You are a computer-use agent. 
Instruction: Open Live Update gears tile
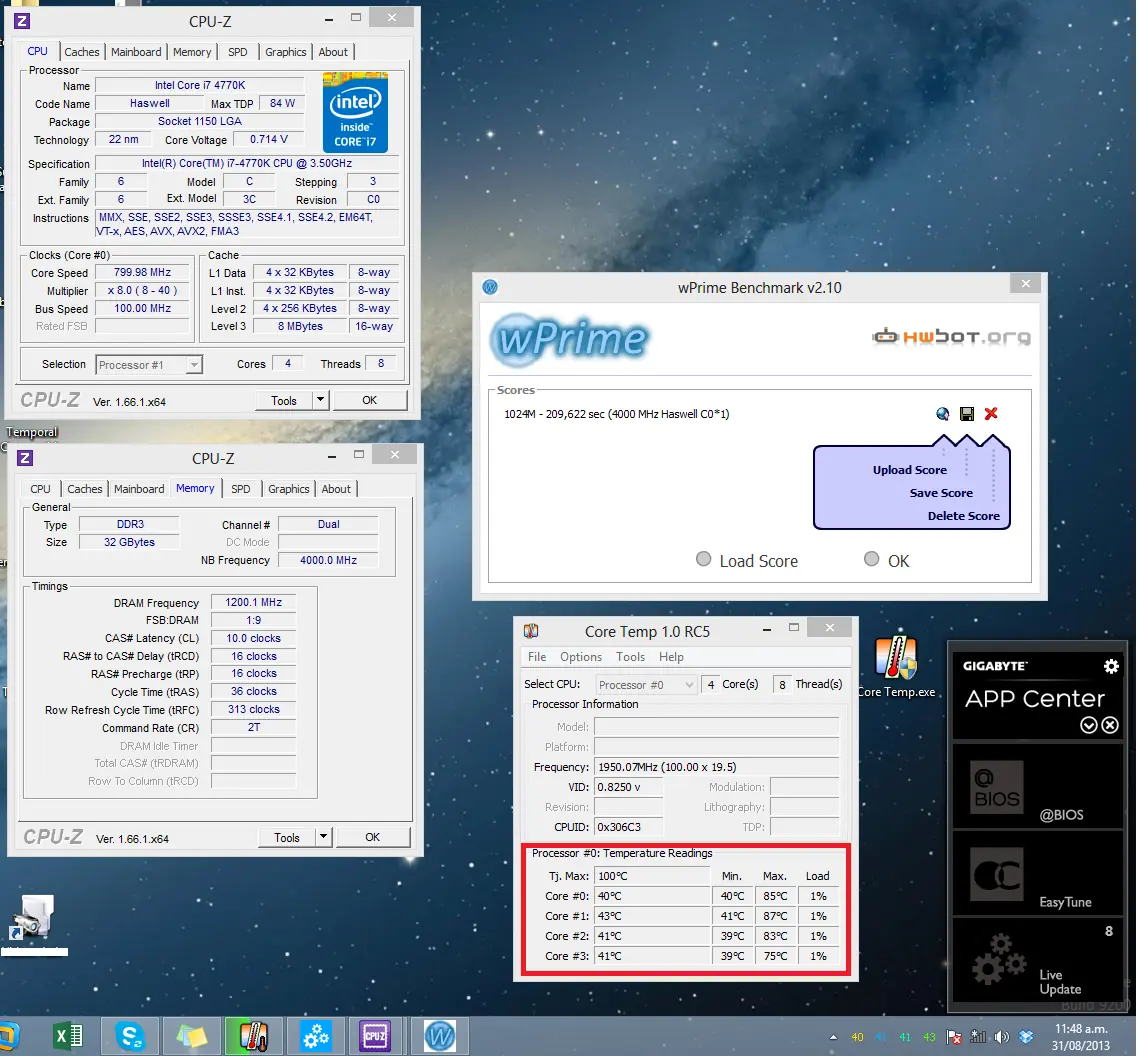tap(1037, 961)
